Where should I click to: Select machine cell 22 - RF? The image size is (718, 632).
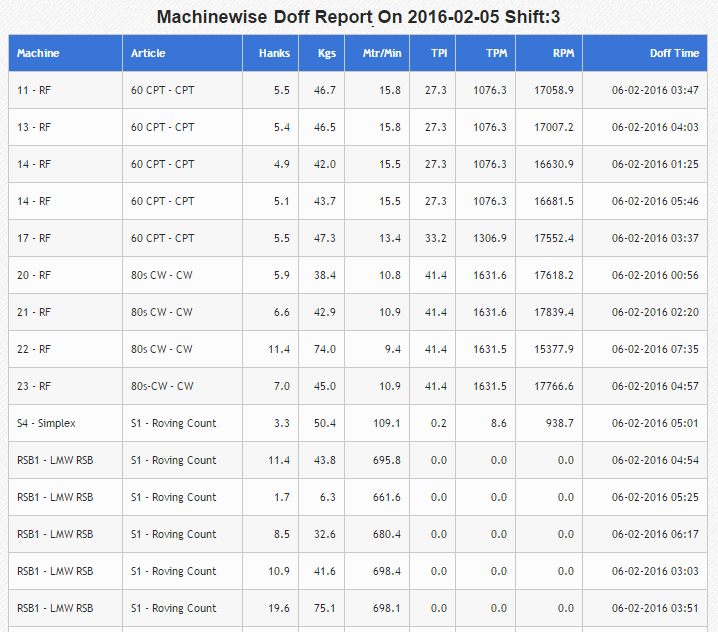34,349
